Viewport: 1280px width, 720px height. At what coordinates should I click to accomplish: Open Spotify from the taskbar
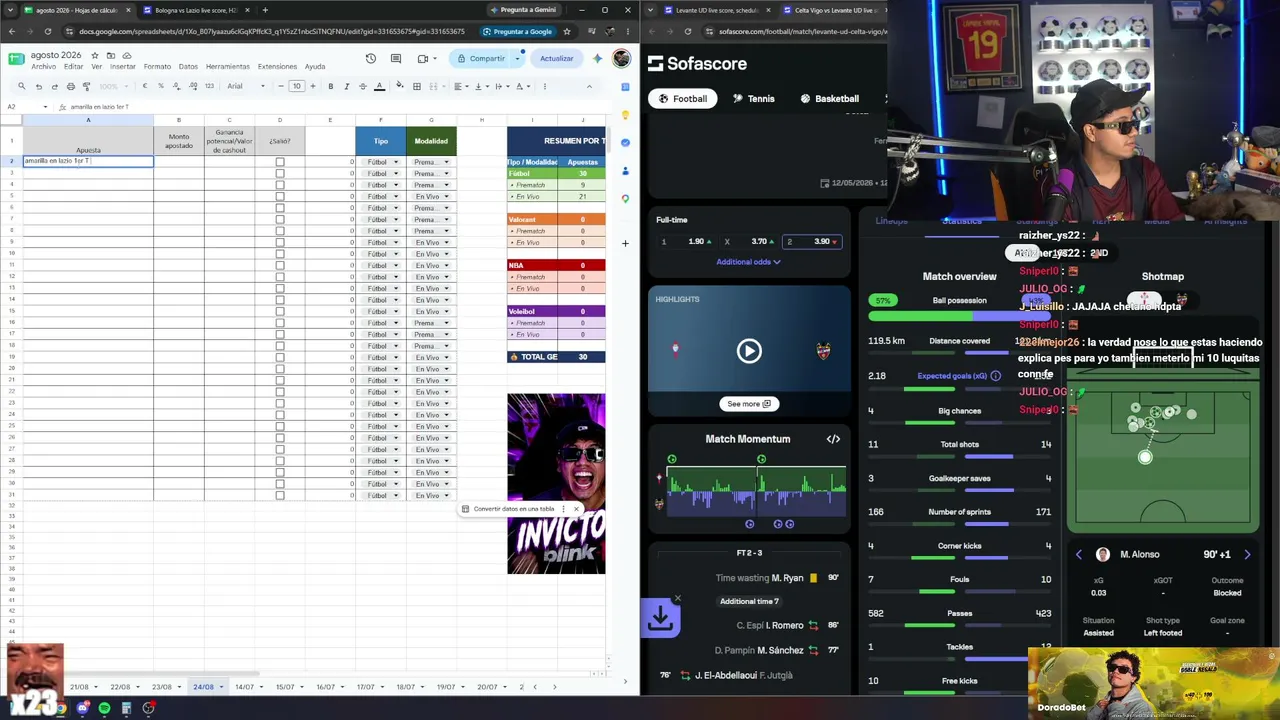[x=104, y=708]
